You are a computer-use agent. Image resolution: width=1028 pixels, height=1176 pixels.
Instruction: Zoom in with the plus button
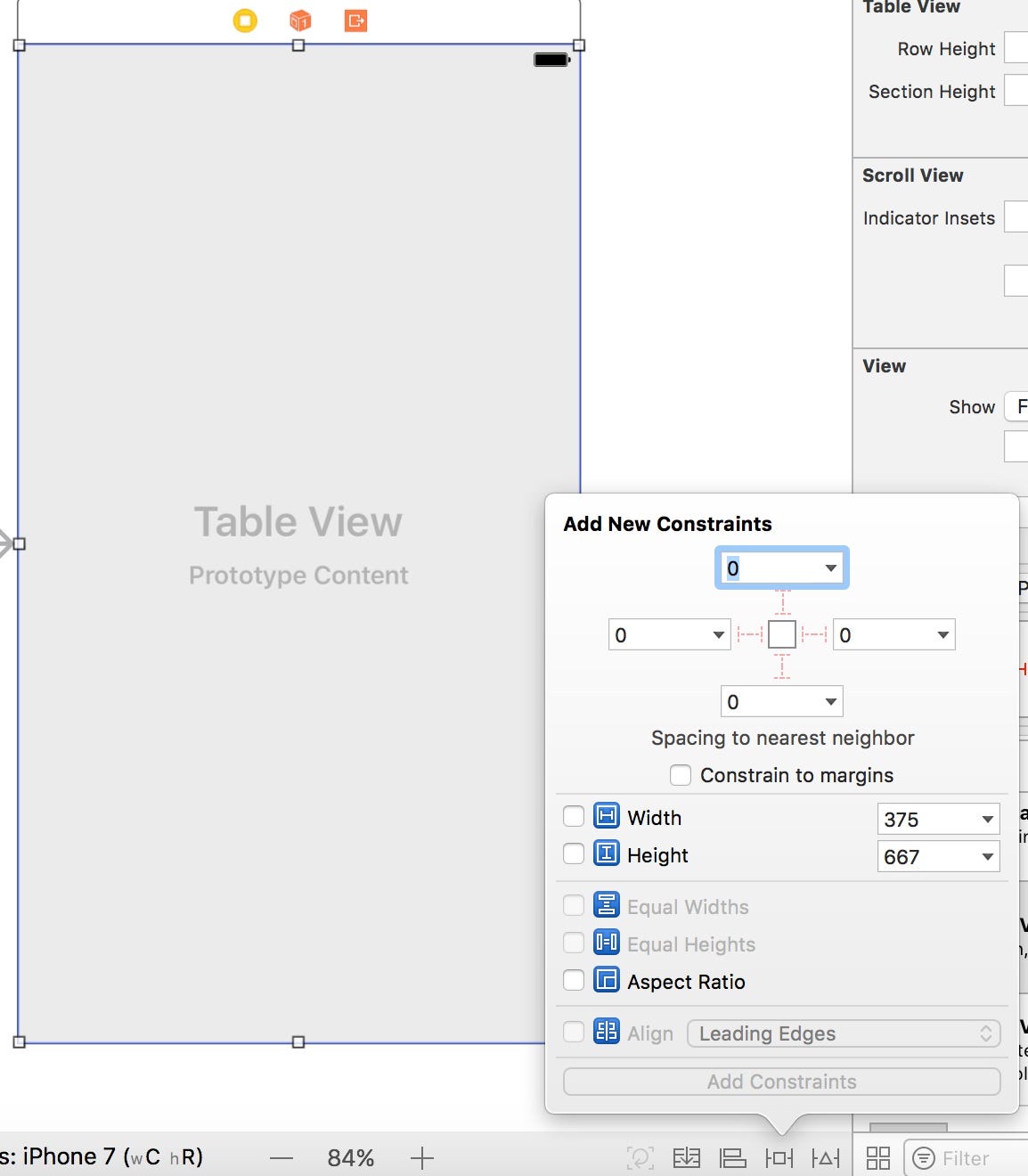pyautogui.click(x=422, y=1158)
